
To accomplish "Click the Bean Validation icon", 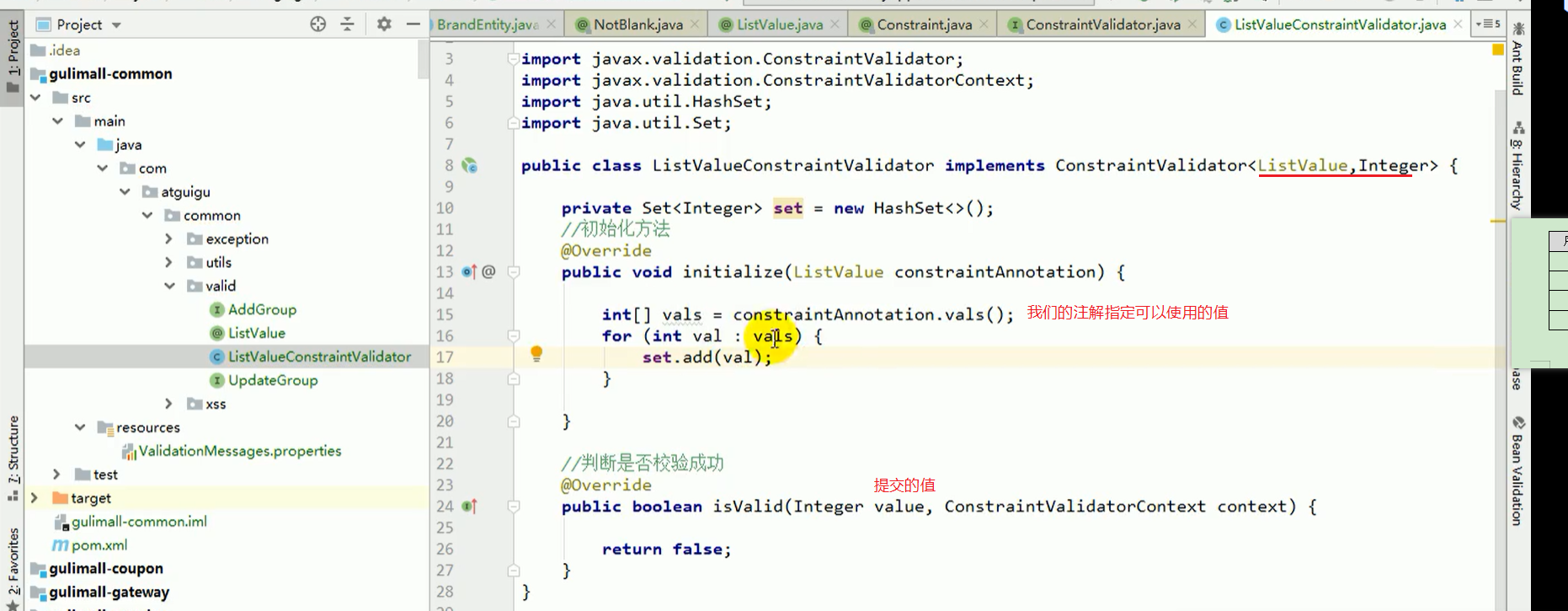I will 1518,423.
